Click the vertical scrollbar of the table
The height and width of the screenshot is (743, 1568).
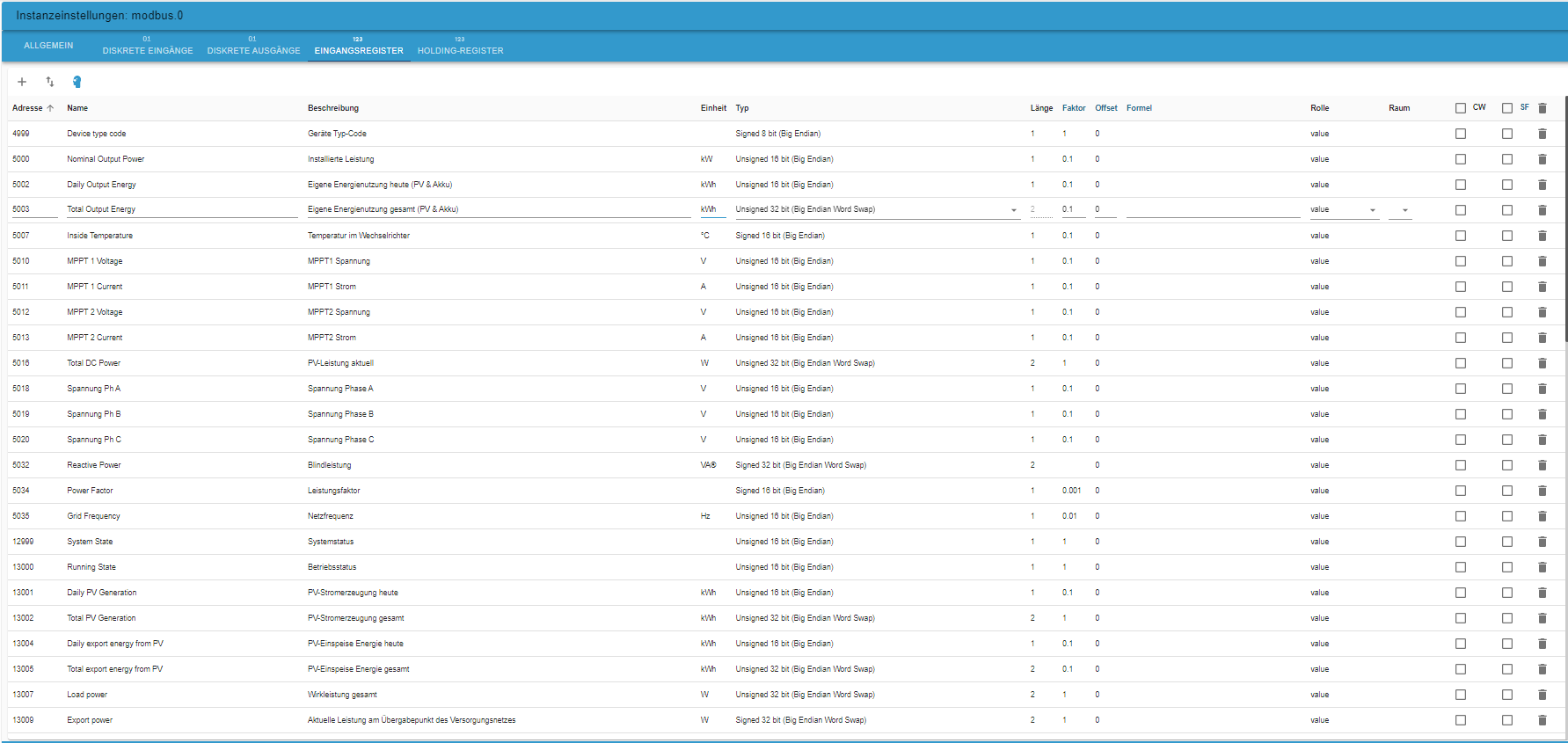click(x=1565, y=220)
